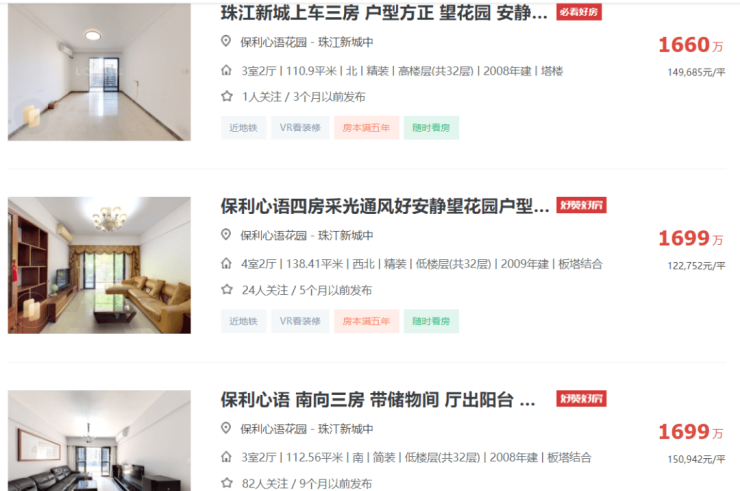Open listing title 保利心语四房采光通风好

click(385, 206)
